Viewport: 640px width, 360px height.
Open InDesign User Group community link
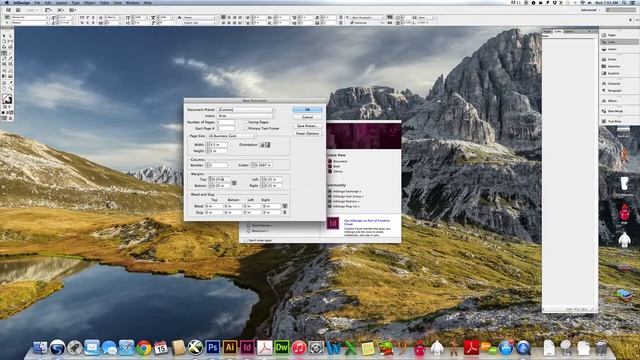(348, 196)
